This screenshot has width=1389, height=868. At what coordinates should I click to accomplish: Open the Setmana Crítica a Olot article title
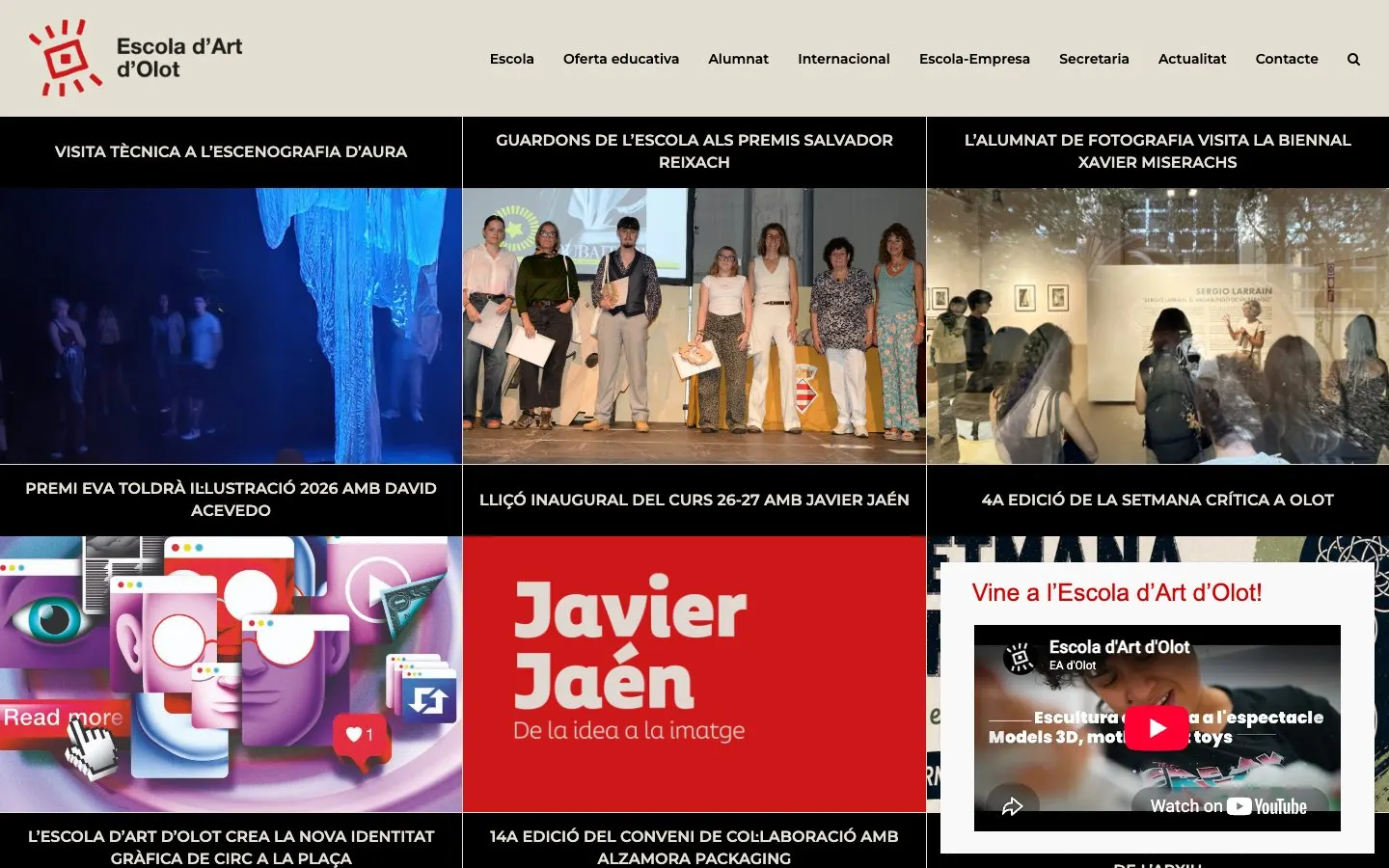1157,500
